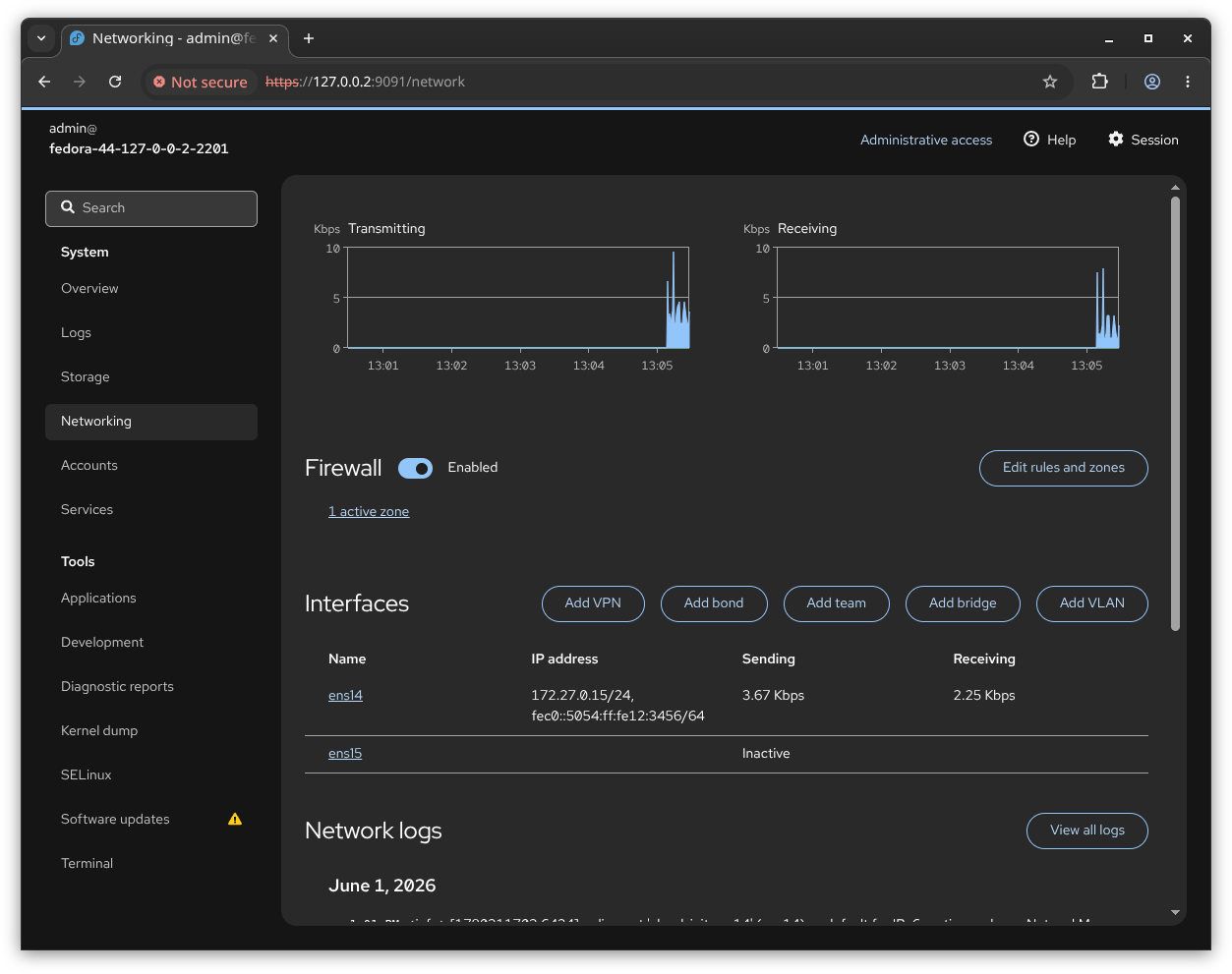1232x974 pixels.
Task: Click the 3.67 Kbps sending value
Action: point(774,696)
